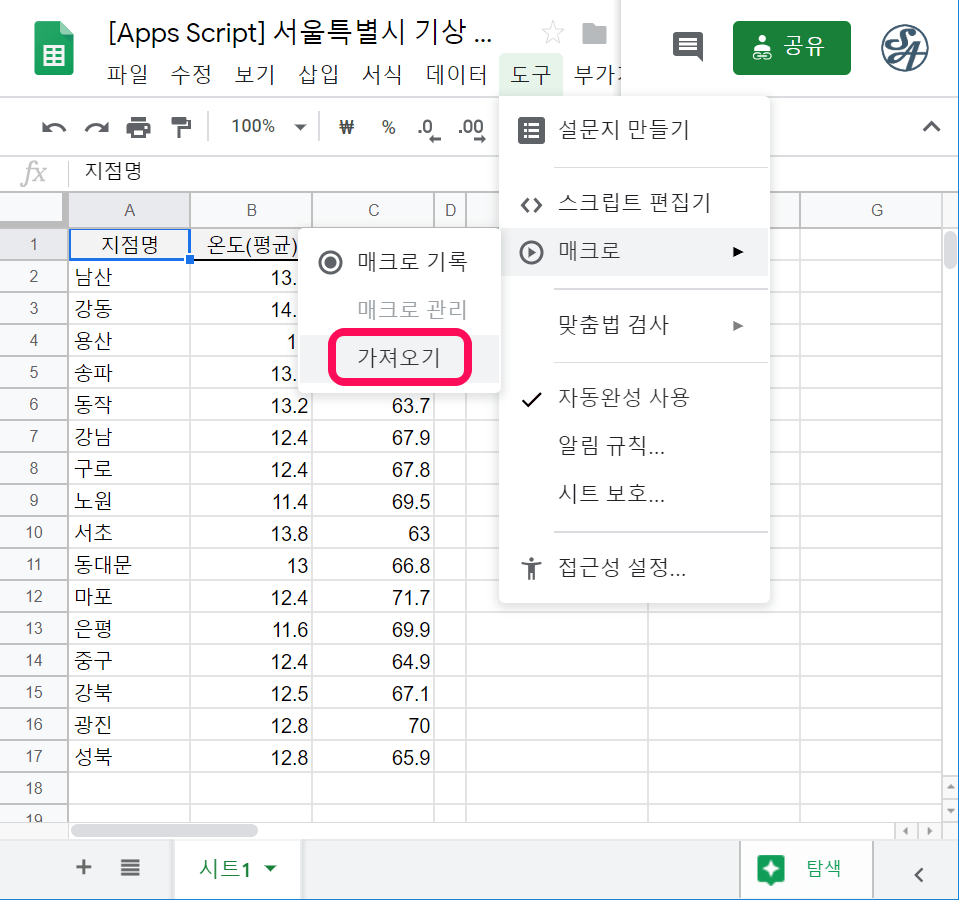Click the green 공유 share button
The height and width of the screenshot is (900, 959).
coord(791,48)
